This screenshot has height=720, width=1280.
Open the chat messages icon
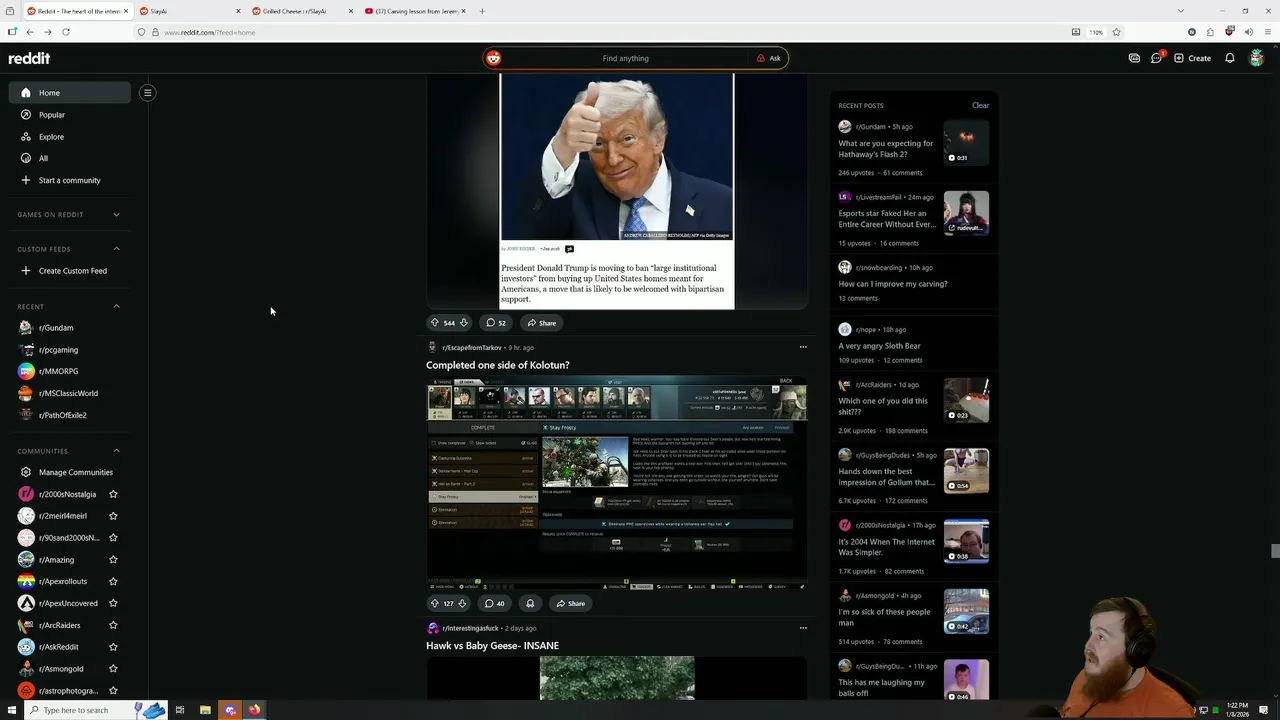(1156, 58)
